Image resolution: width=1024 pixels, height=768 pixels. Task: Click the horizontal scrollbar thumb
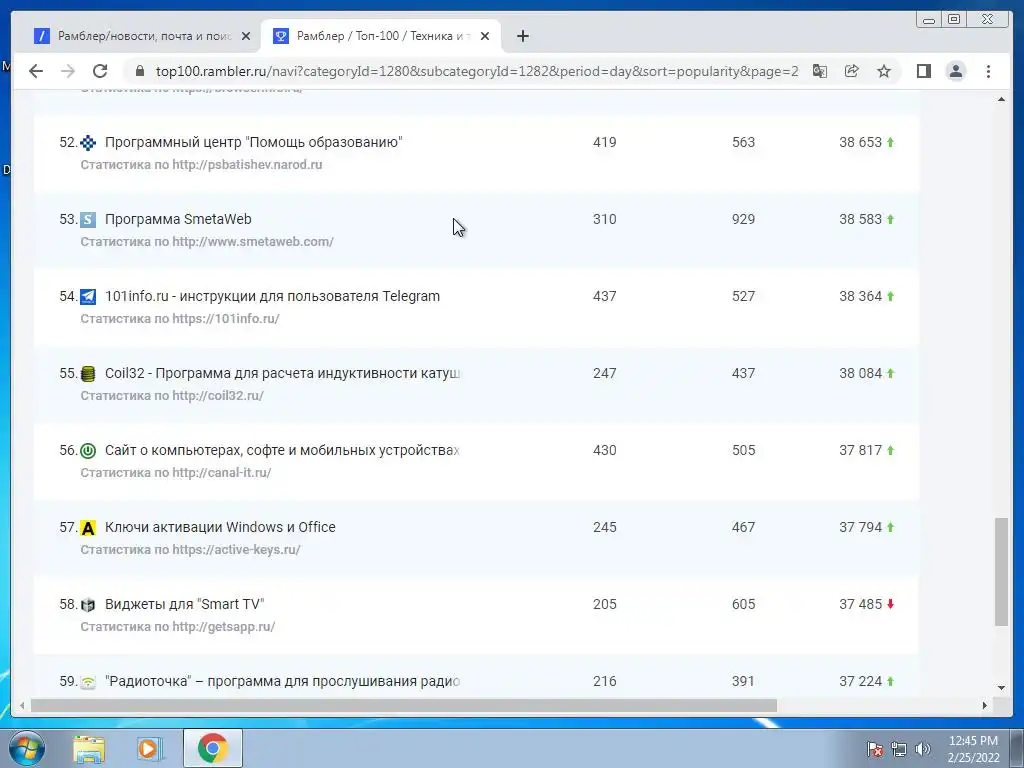tap(404, 705)
